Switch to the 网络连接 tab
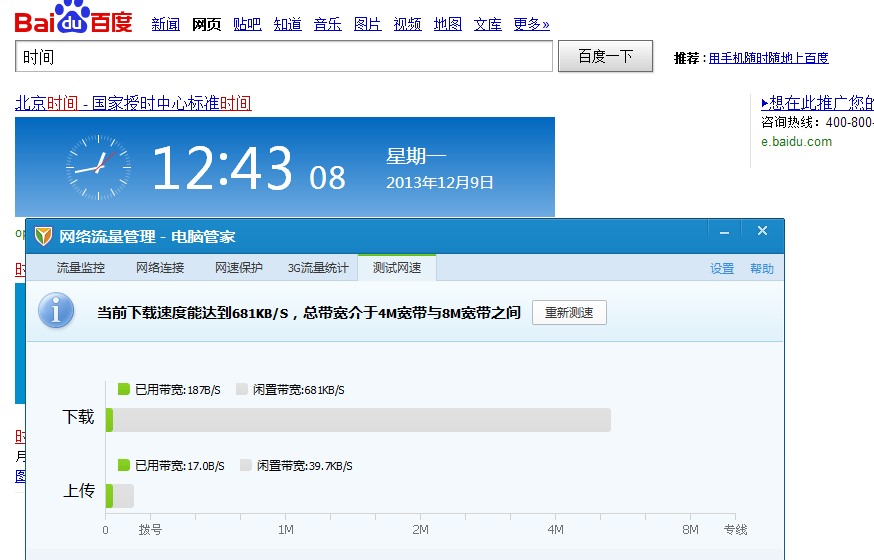The width and height of the screenshot is (874, 560). coord(160,268)
